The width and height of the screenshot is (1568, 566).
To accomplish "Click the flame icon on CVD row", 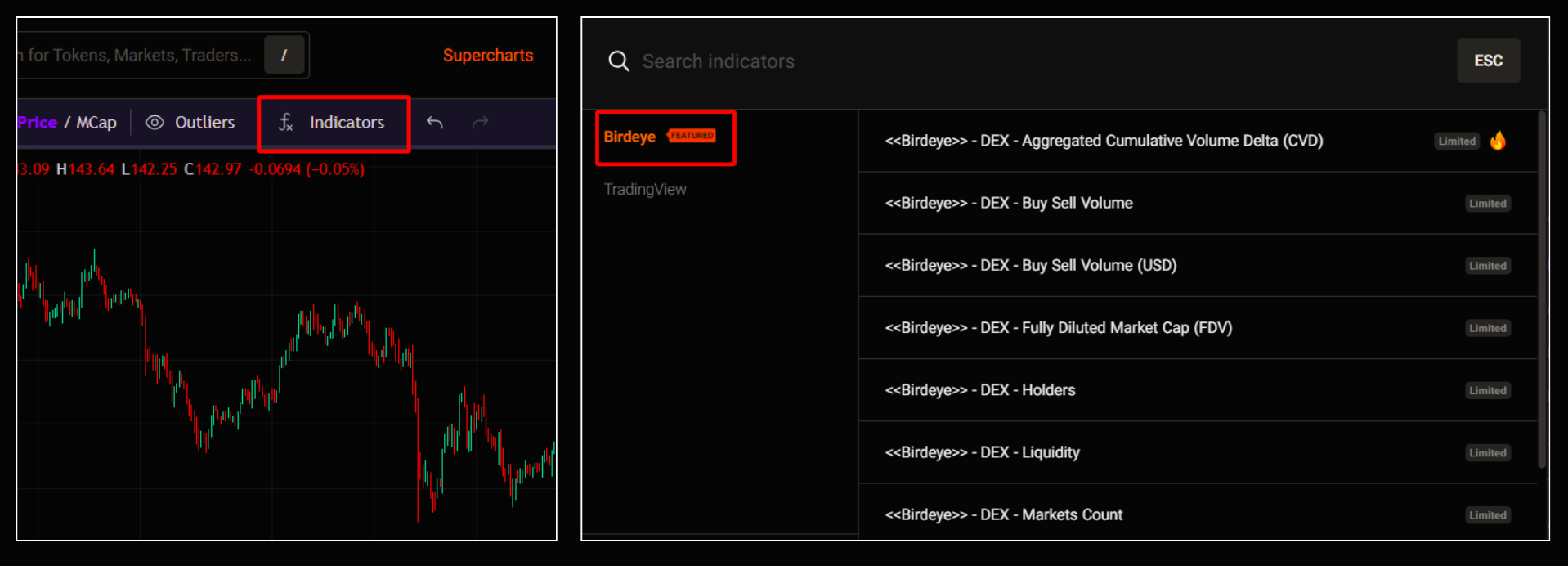I will [x=1498, y=141].
